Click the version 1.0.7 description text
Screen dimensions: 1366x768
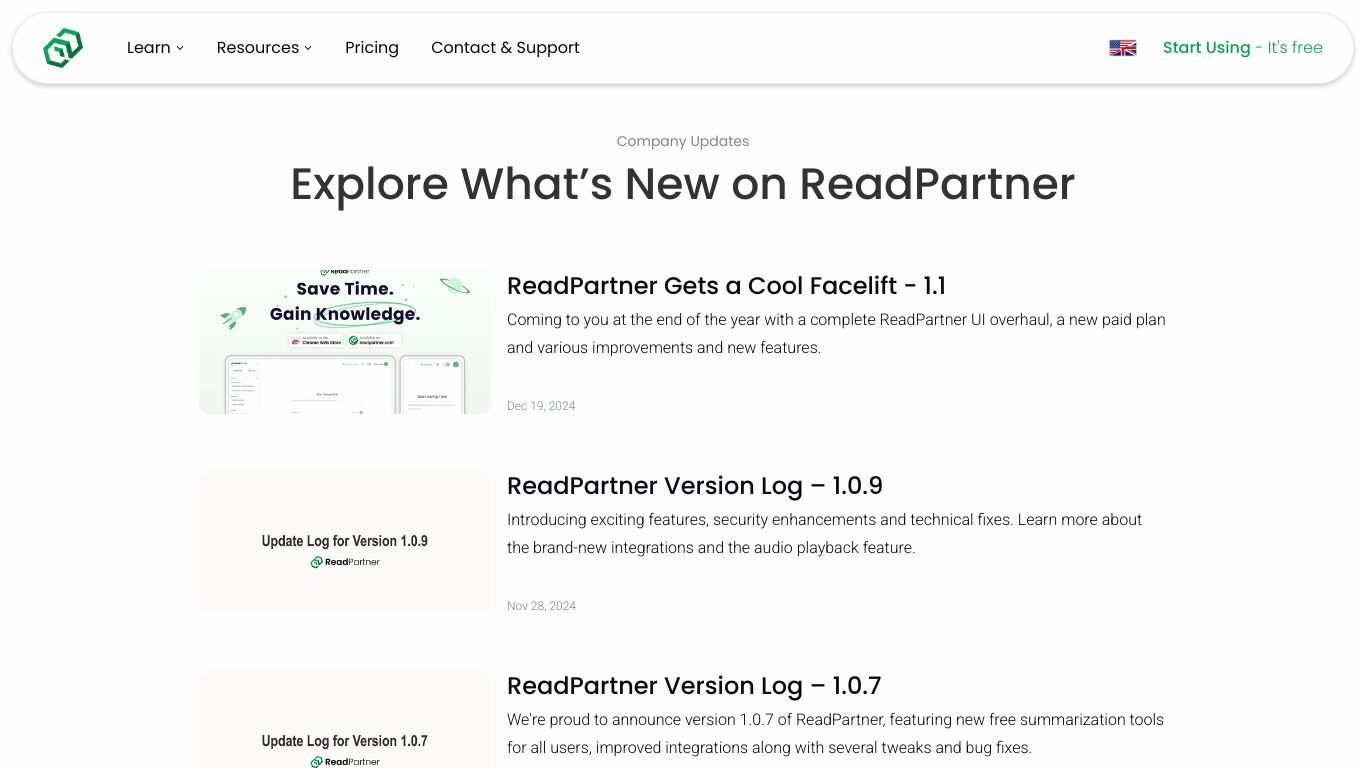click(x=835, y=734)
